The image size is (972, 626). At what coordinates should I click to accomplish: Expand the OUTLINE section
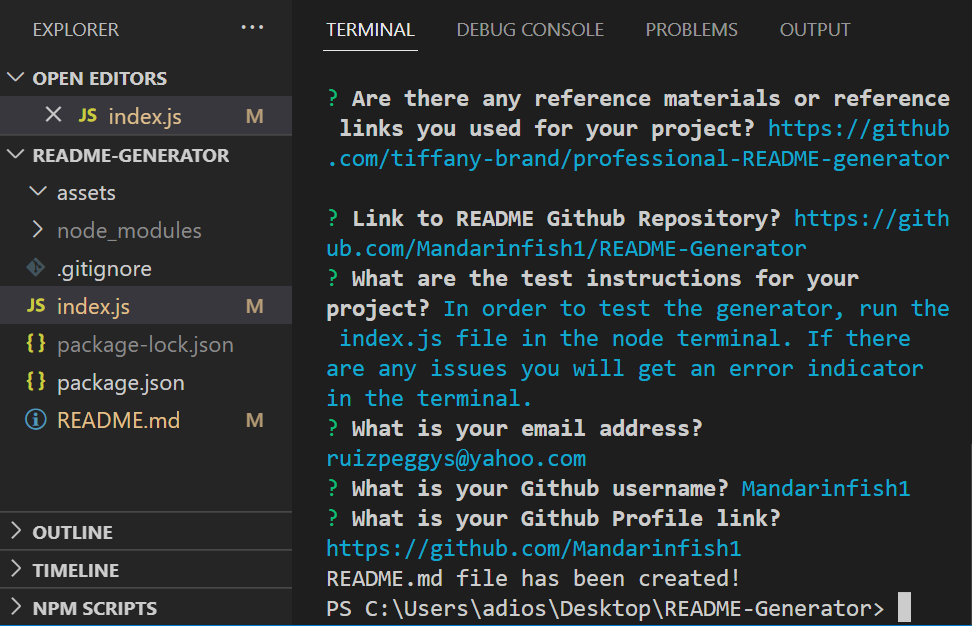16,531
